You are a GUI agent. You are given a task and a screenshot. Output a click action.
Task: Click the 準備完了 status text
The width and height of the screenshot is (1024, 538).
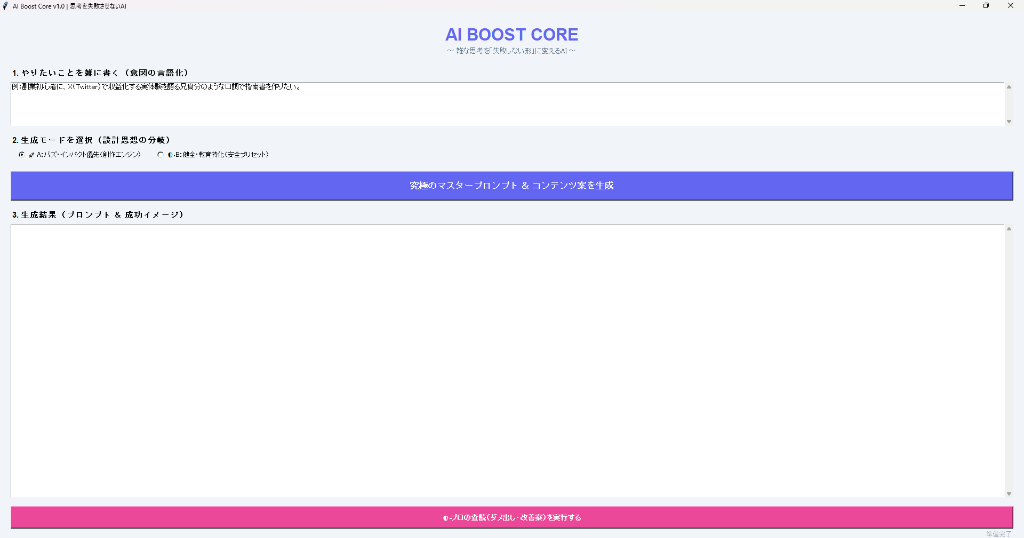[999, 534]
